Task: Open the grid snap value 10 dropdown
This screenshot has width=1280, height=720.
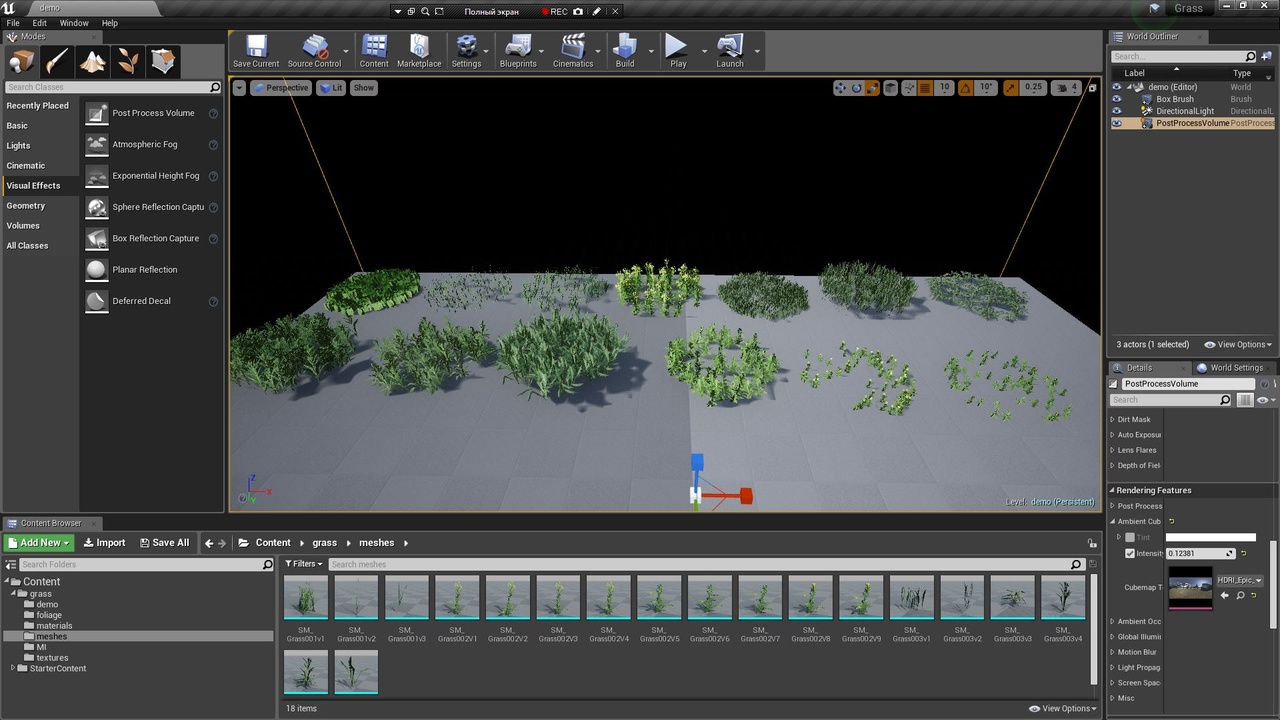Action: click(x=945, y=88)
